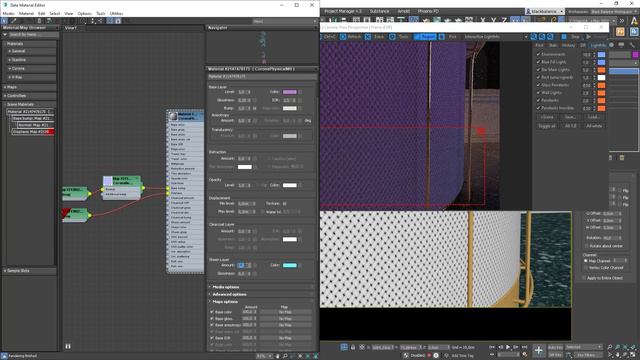Image resolution: width=640 pixels, height=360 pixels.
Task: Click the play animation button
Action: 508,347
